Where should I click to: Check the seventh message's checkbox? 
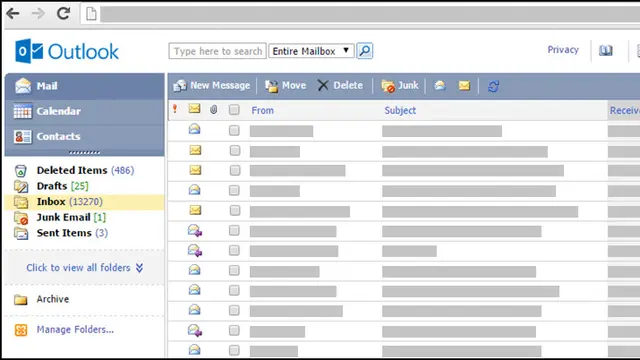(x=234, y=250)
